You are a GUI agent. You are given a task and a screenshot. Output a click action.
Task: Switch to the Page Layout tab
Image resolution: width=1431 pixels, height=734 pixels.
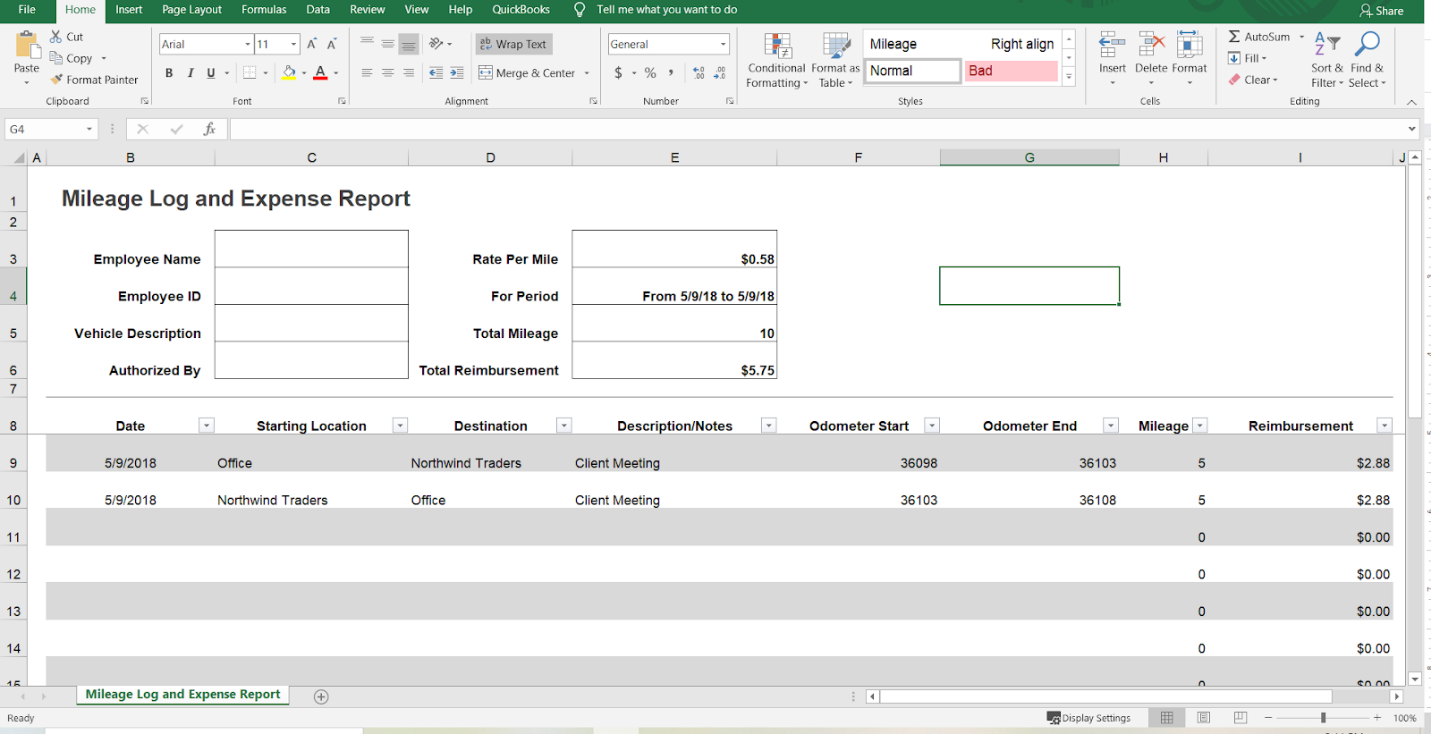click(x=192, y=10)
